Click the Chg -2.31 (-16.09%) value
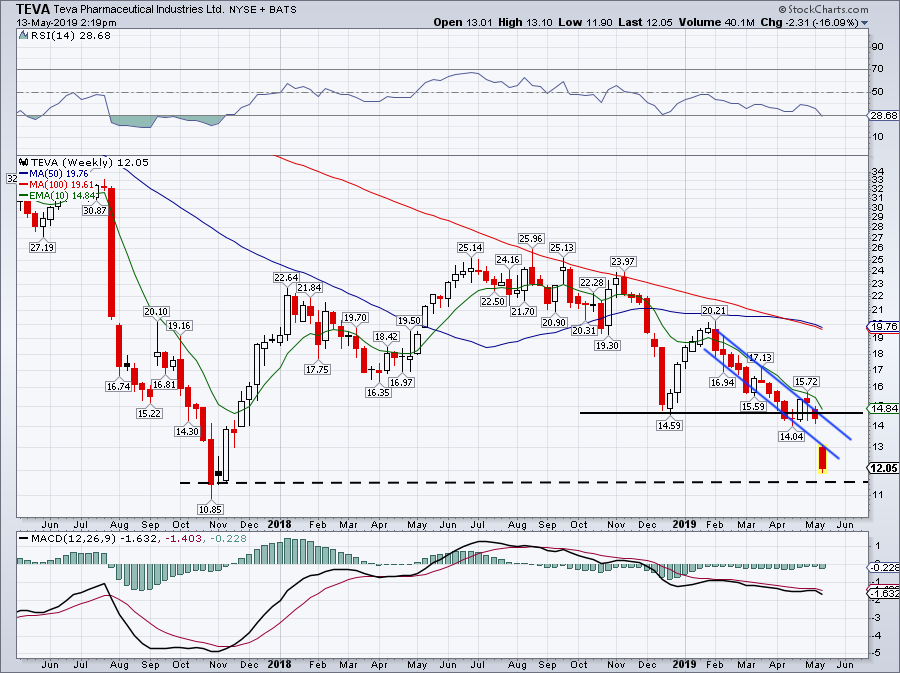This screenshot has height=673, width=900. click(x=809, y=22)
